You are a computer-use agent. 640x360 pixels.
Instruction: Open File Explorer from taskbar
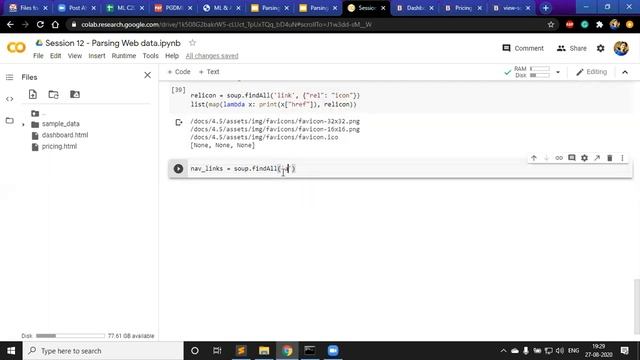tap(264, 351)
